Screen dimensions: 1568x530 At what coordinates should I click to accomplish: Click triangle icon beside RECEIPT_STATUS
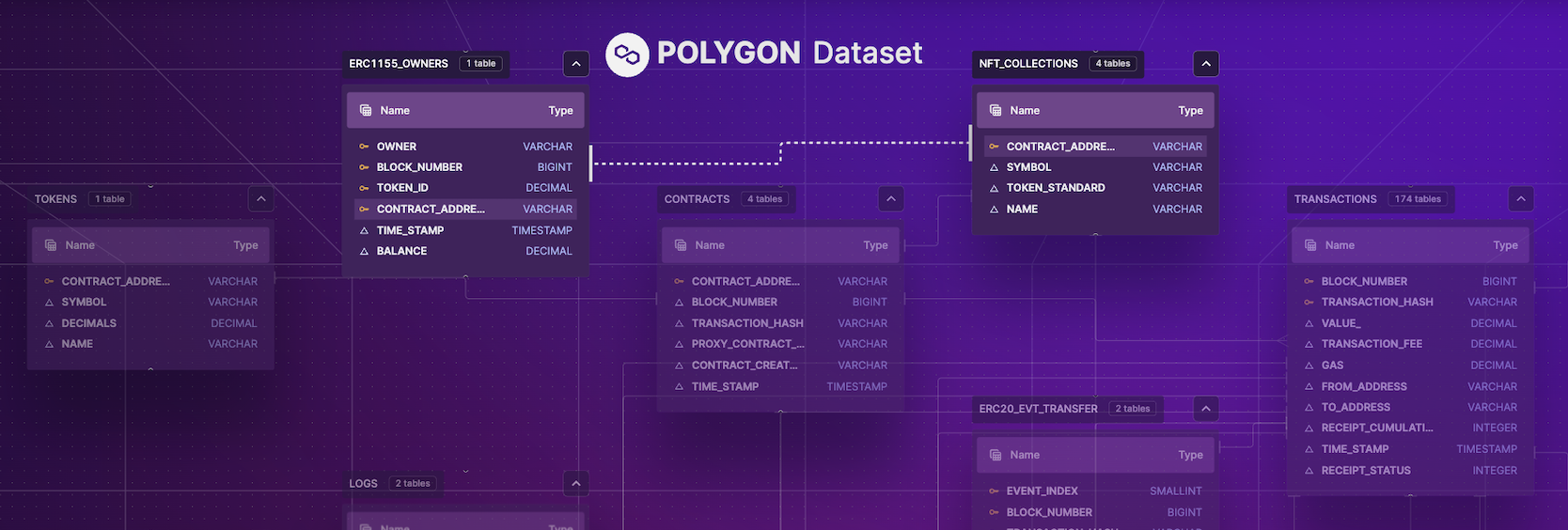click(x=1309, y=471)
